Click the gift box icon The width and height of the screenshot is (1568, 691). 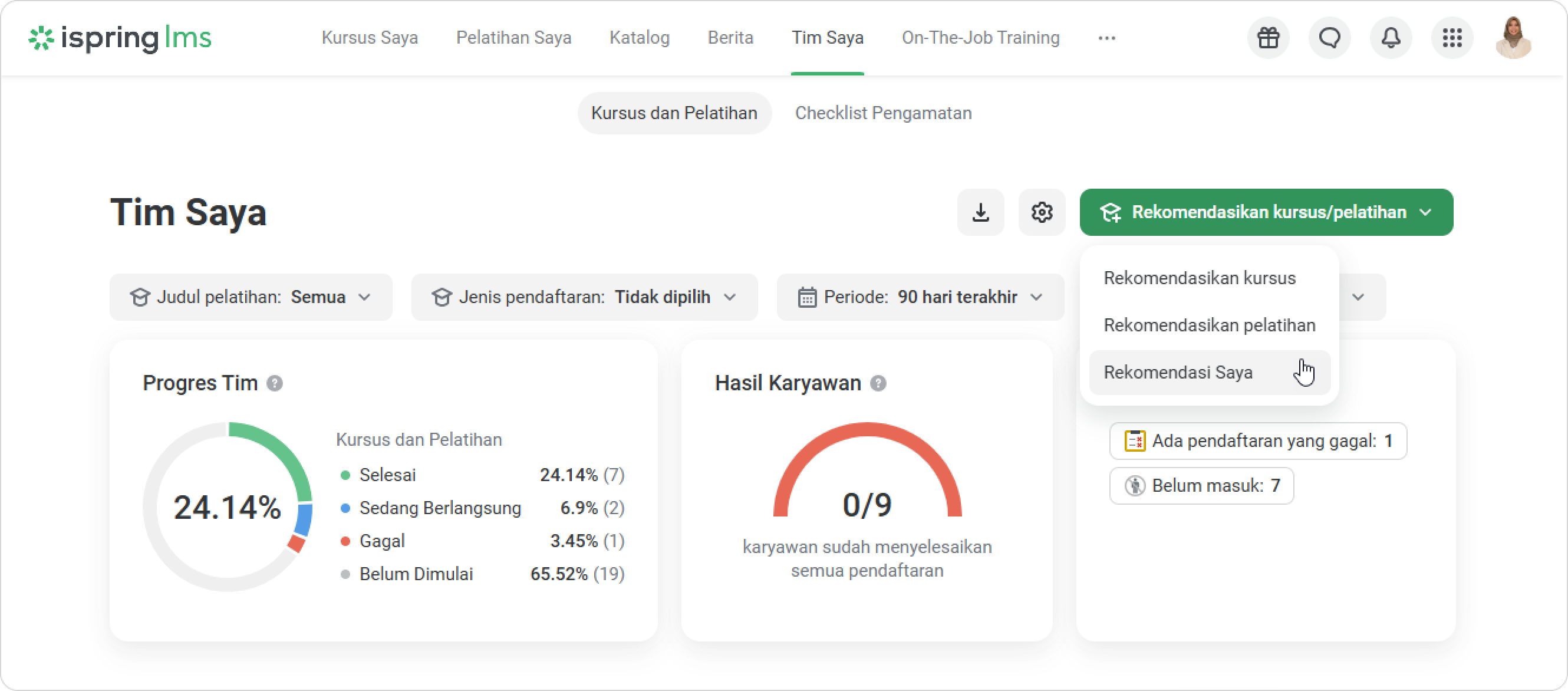[1268, 38]
